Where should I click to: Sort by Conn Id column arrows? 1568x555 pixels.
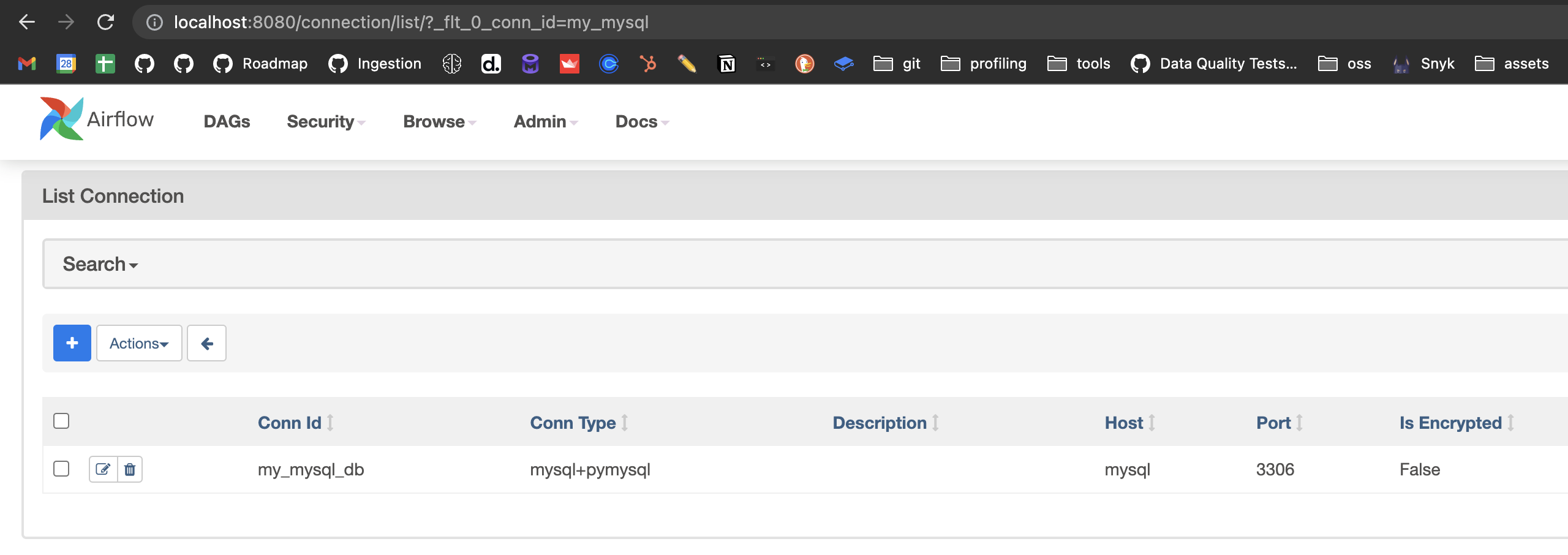330,423
